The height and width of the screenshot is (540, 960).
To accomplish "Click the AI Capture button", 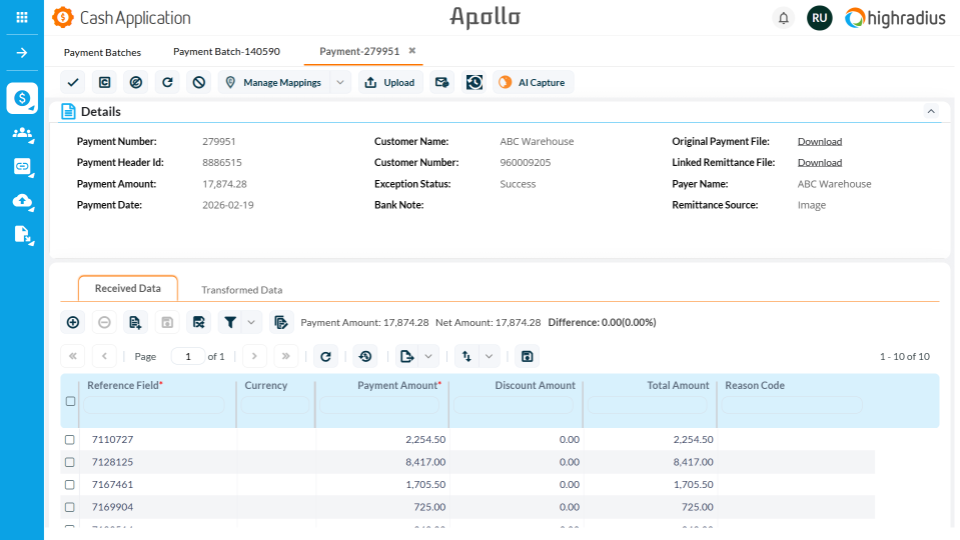I will (533, 83).
